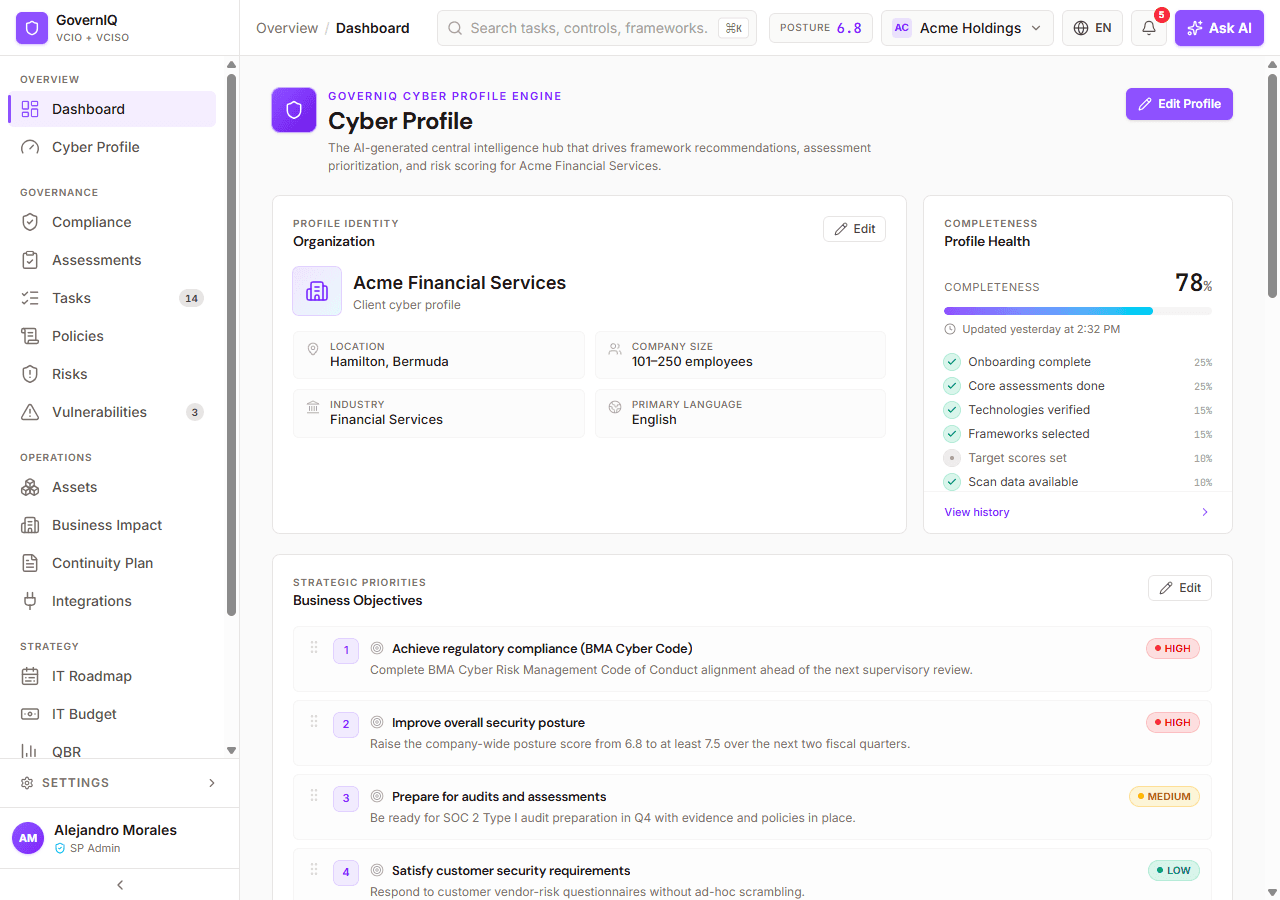Click the Primary Language globe icon
Viewport: 1280px width, 900px height.
pyautogui.click(x=615, y=407)
